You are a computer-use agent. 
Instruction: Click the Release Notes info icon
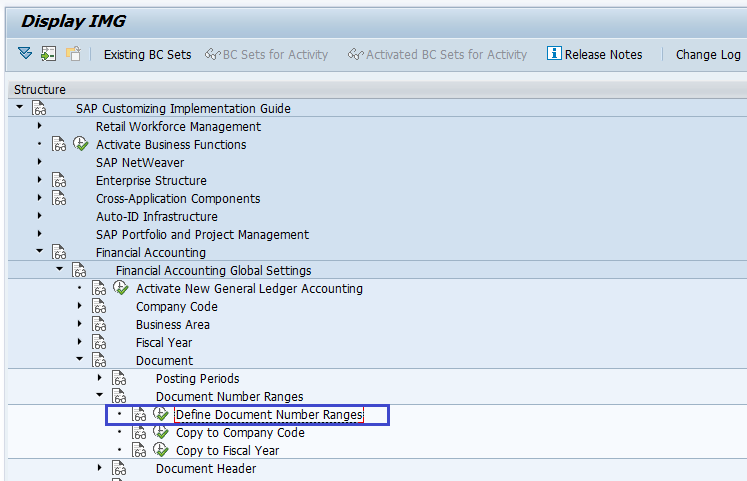tap(554, 53)
